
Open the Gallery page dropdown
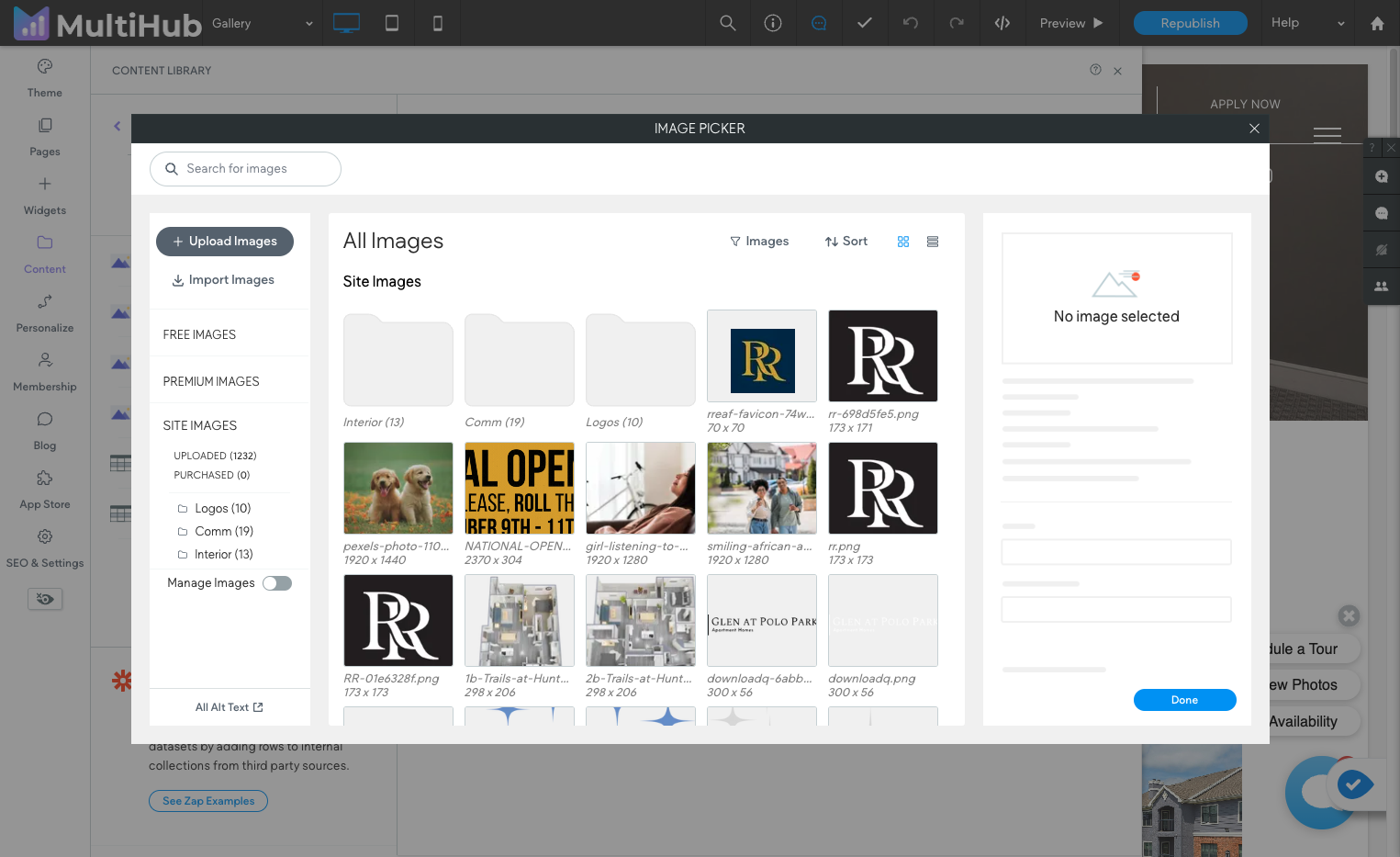pos(263,23)
